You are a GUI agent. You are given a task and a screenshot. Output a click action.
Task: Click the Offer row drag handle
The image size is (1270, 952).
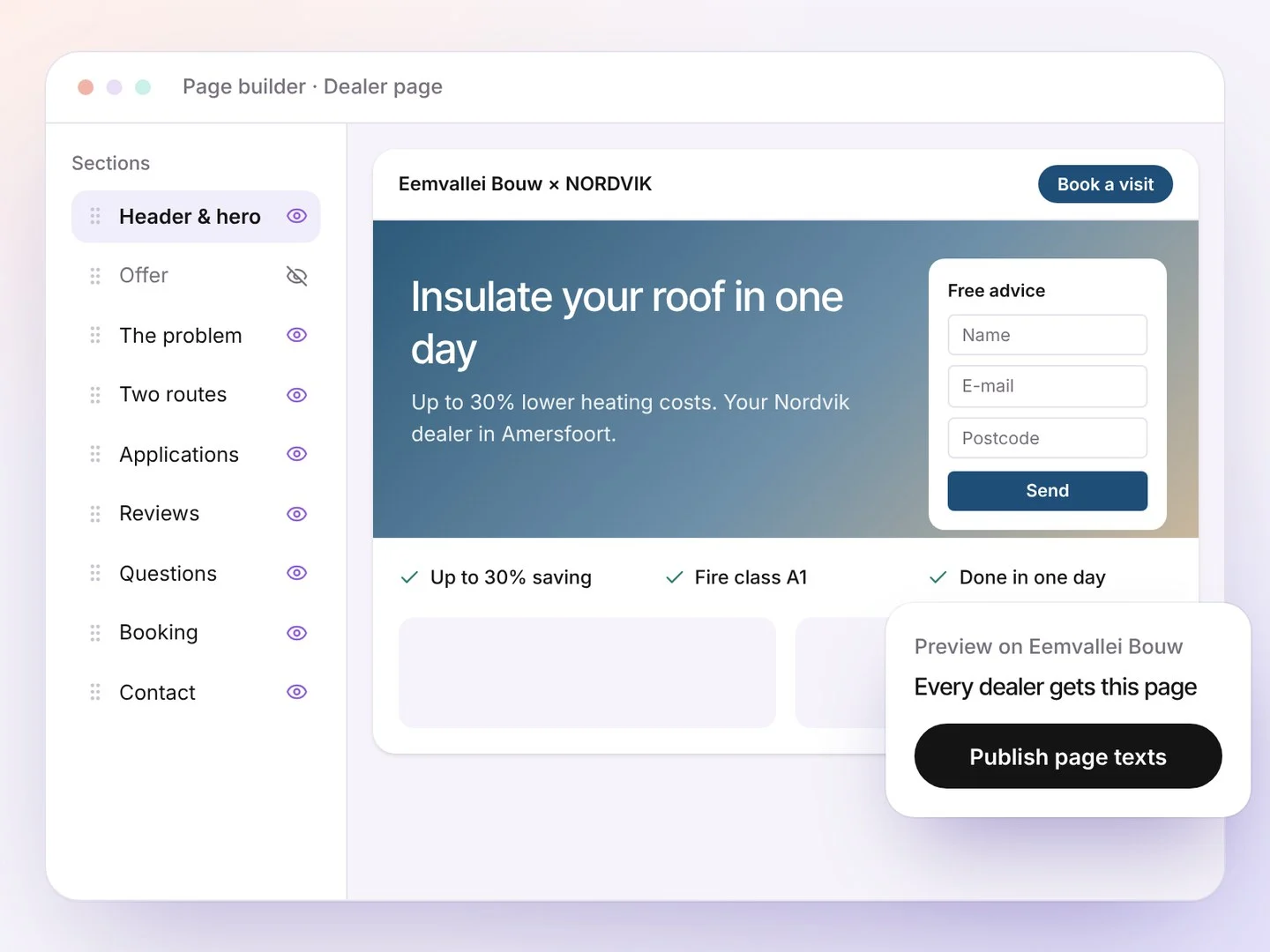[95, 276]
